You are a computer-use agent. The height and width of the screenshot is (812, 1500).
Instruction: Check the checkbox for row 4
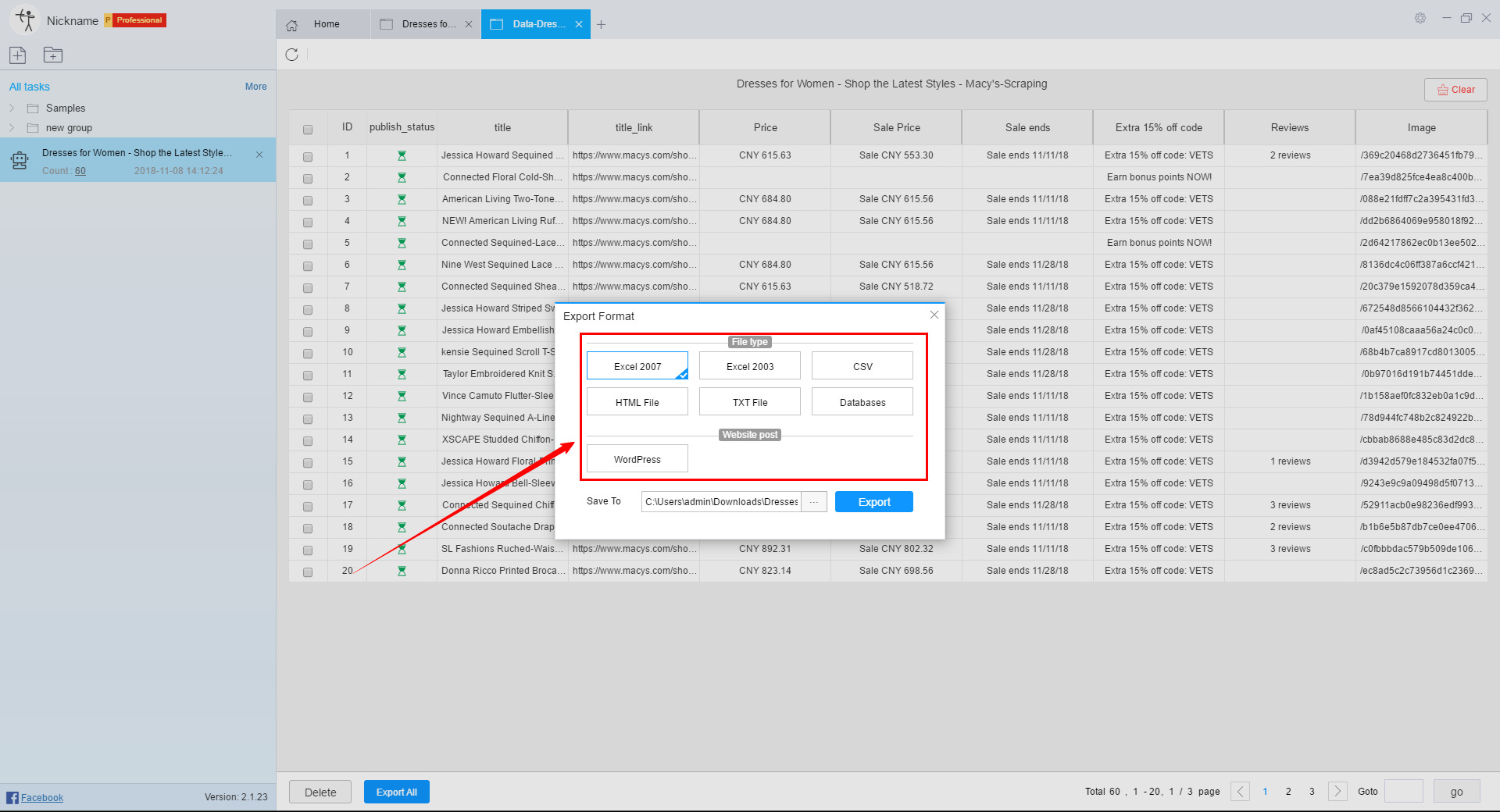pyautogui.click(x=308, y=223)
